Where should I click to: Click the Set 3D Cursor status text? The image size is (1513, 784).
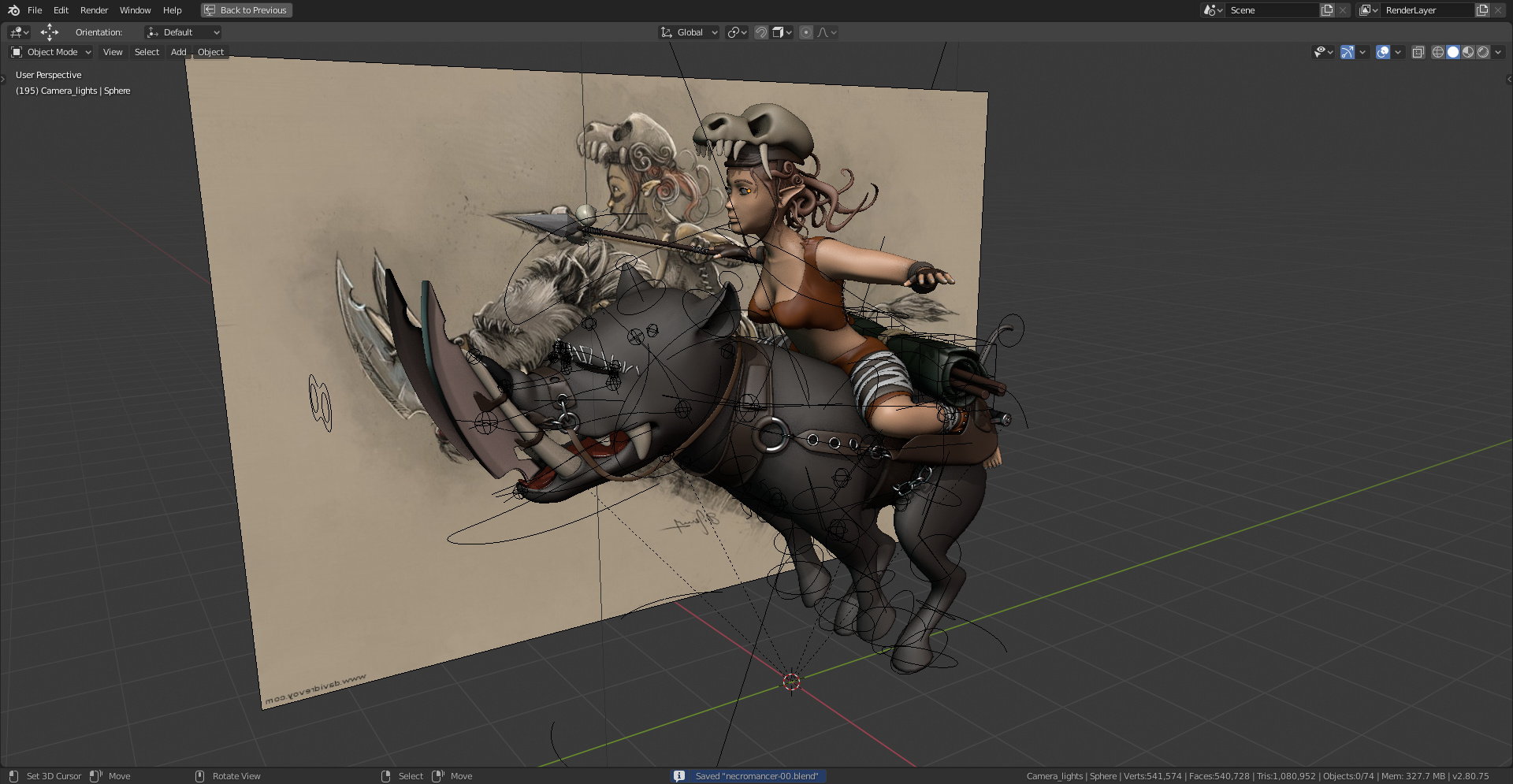coord(54,776)
